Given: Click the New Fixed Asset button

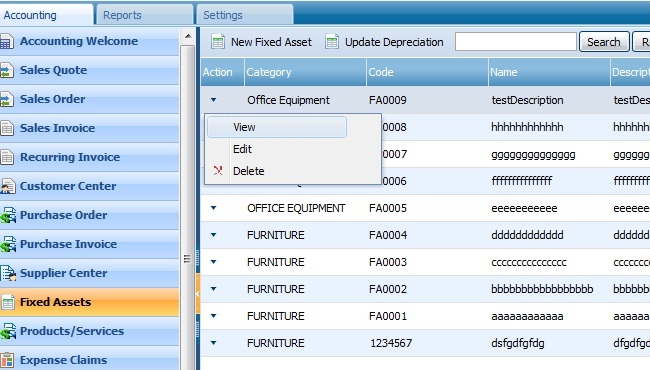Looking at the screenshot, I should (x=262, y=42).
